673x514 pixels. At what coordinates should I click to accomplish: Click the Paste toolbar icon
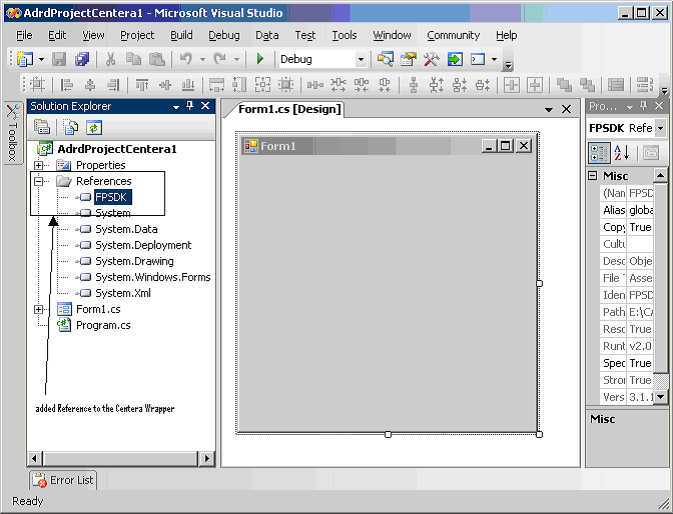[x=157, y=59]
